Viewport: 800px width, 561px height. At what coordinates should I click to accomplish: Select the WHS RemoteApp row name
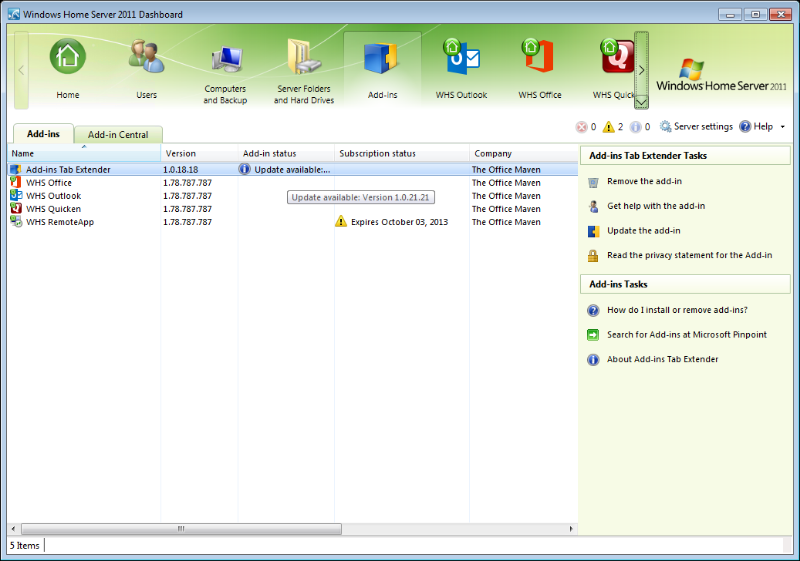tap(60, 222)
